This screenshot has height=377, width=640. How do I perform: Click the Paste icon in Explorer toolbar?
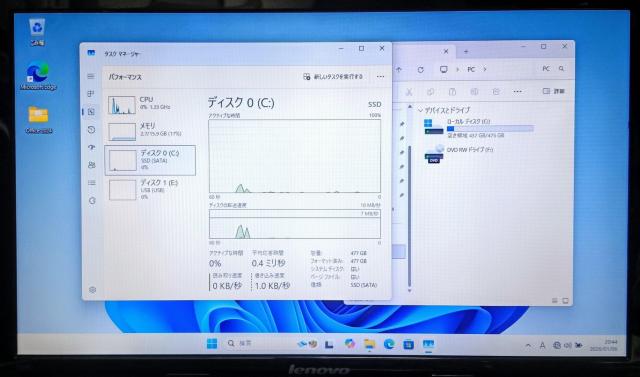[x=452, y=92]
